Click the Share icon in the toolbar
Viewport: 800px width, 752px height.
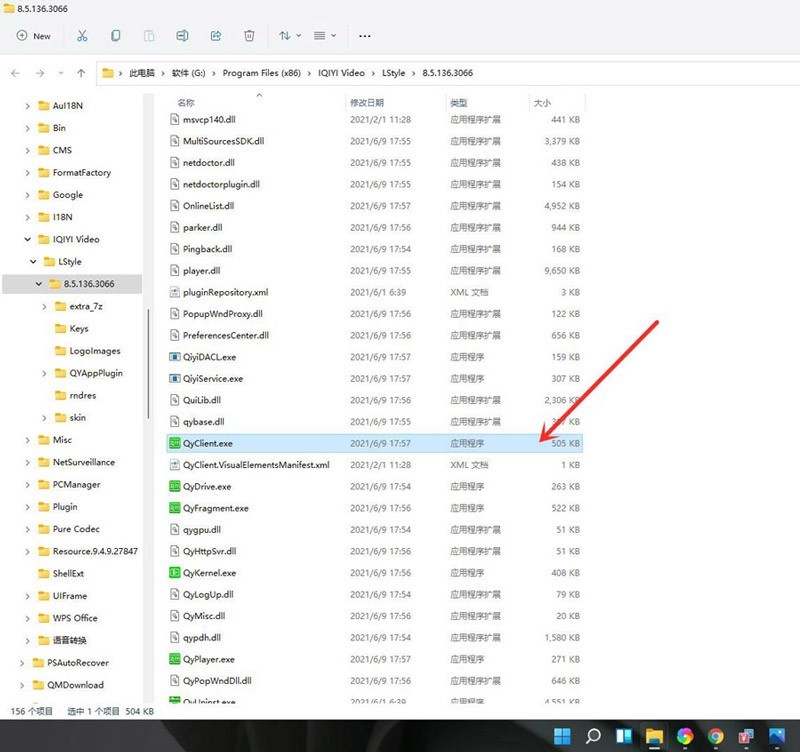tap(216, 36)
